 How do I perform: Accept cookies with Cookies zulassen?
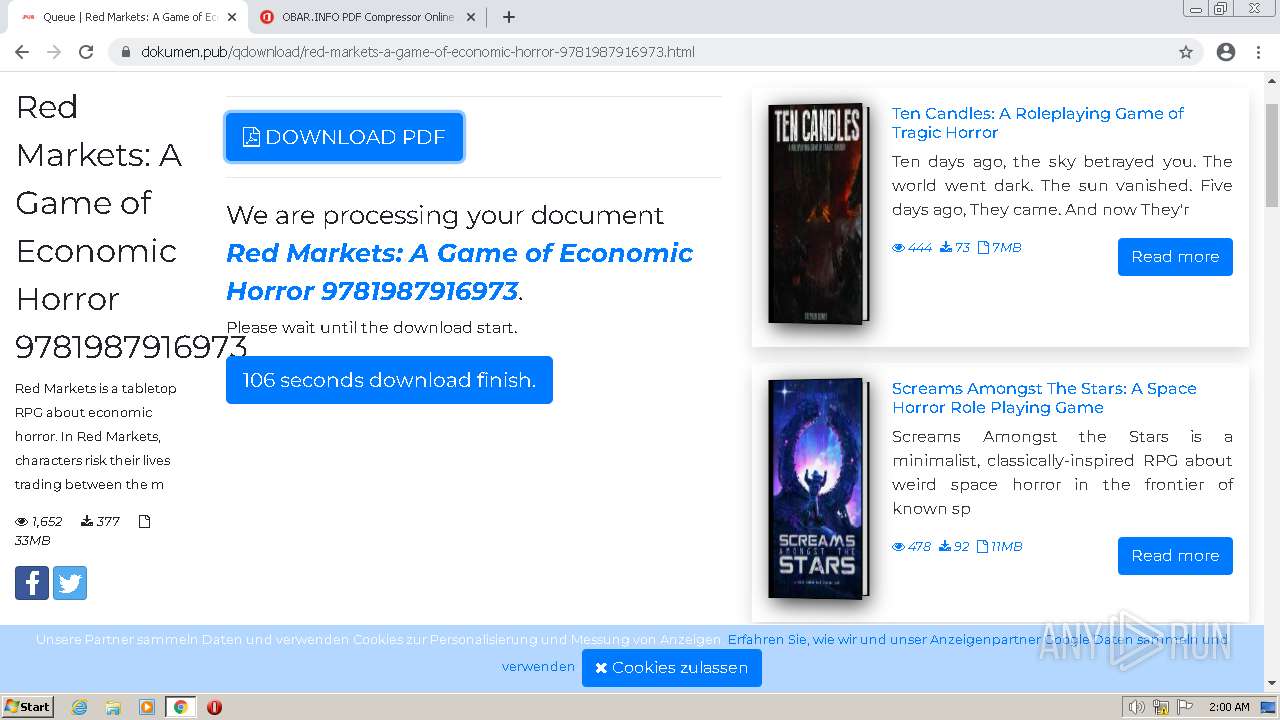pos(672,668)
